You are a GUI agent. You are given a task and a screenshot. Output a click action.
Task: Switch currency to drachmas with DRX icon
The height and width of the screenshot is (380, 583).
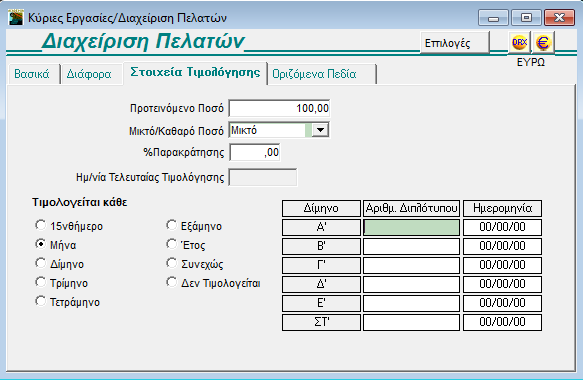coord(519,42)
